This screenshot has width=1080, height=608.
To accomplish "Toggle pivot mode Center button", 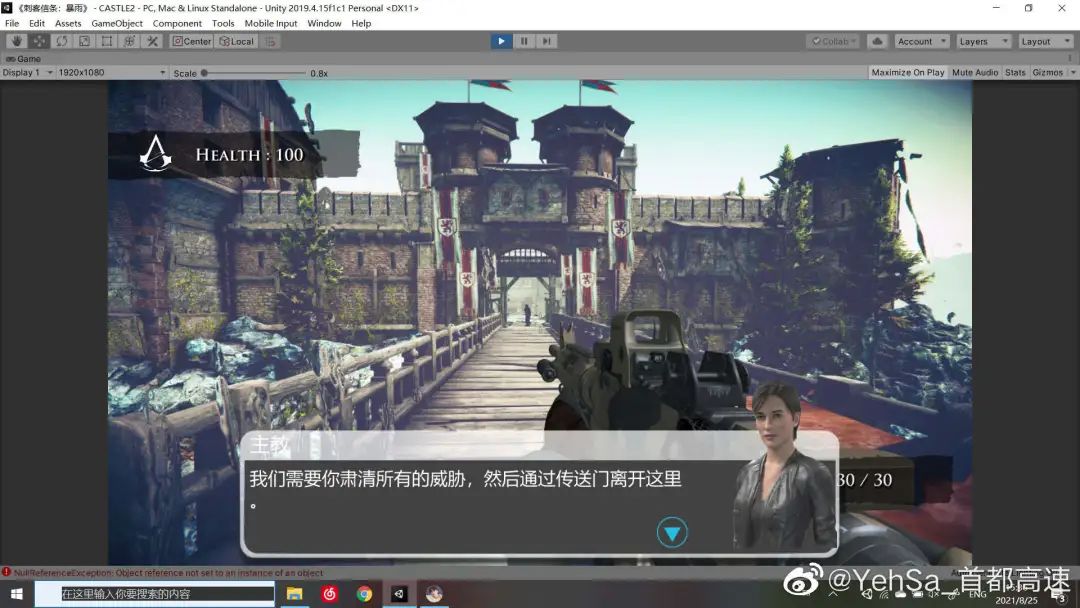I will [191, 41].
